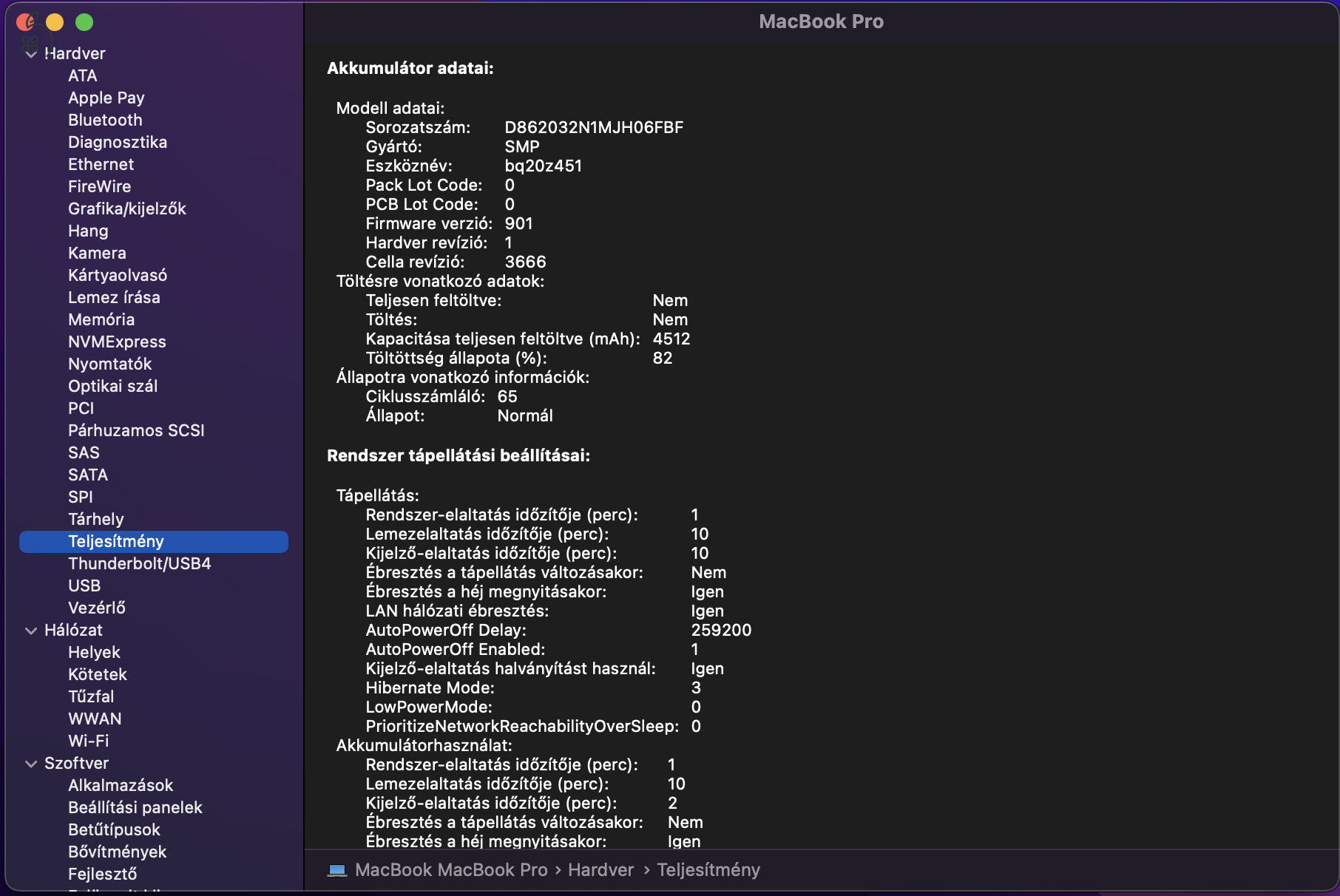Select SATA in the sidebar

click(88, 475)
